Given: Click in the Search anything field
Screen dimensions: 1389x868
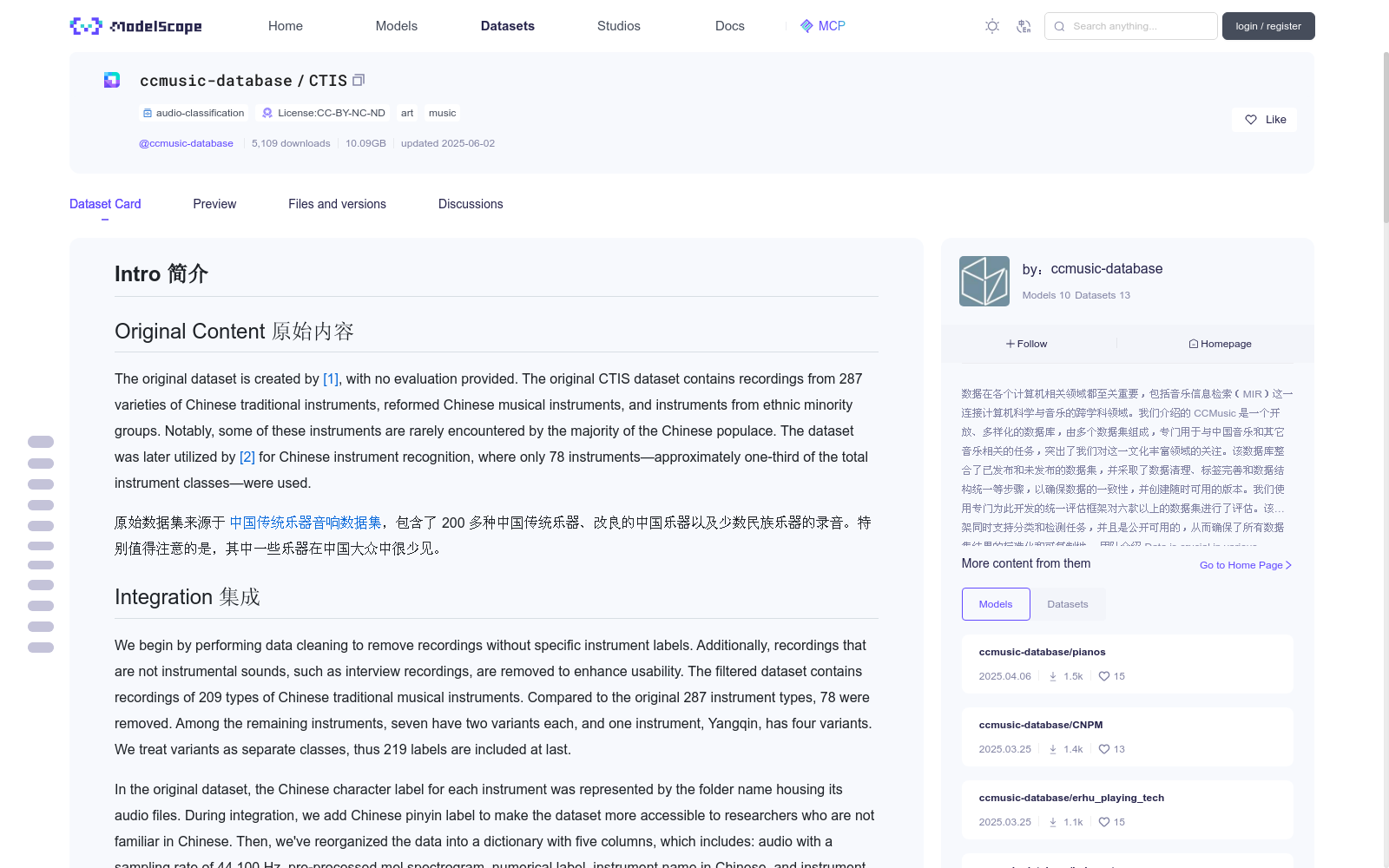Looking at the screenshot, I should (1131, 26).
